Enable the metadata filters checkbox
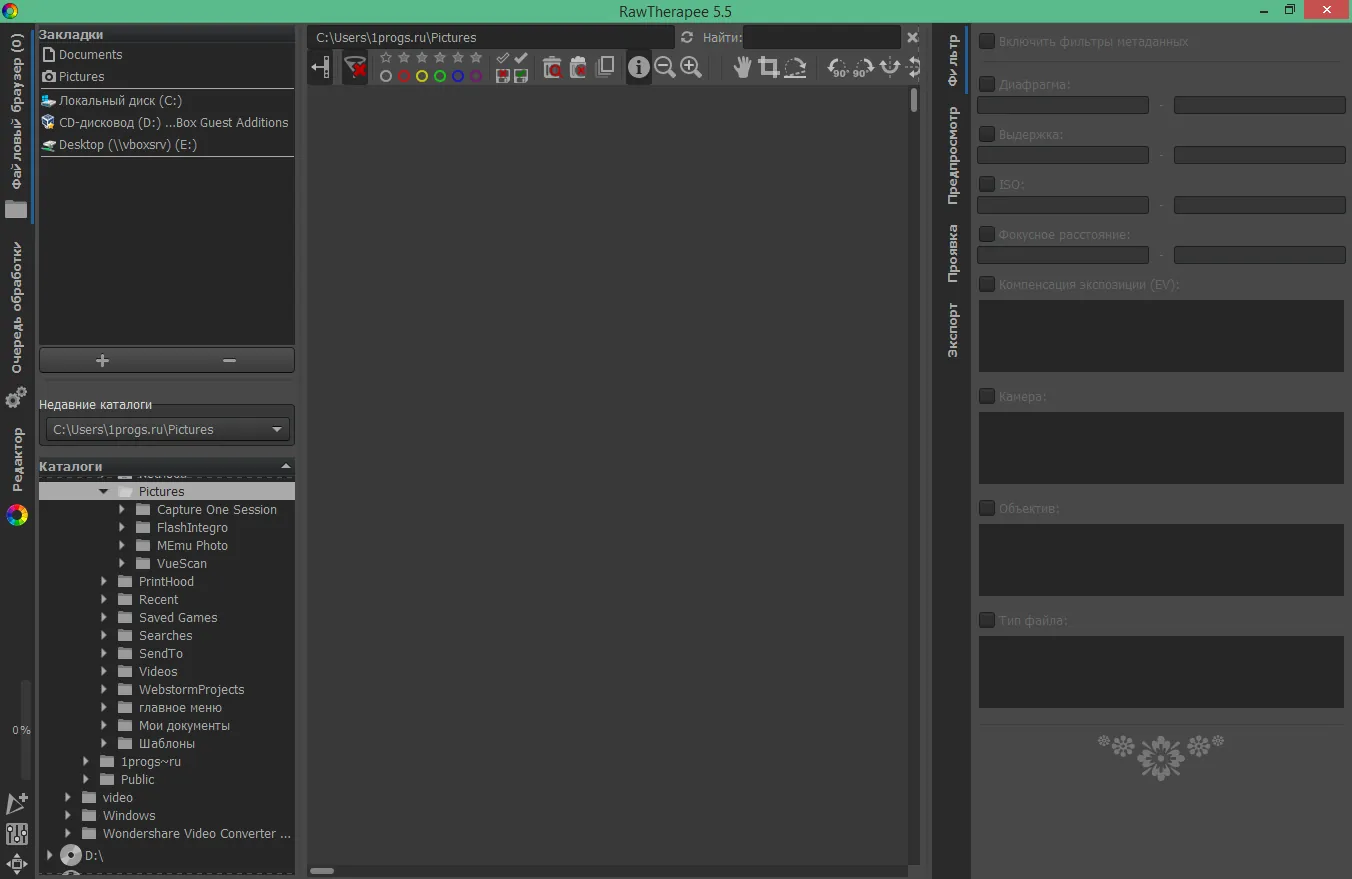 (x=987, y=42)
